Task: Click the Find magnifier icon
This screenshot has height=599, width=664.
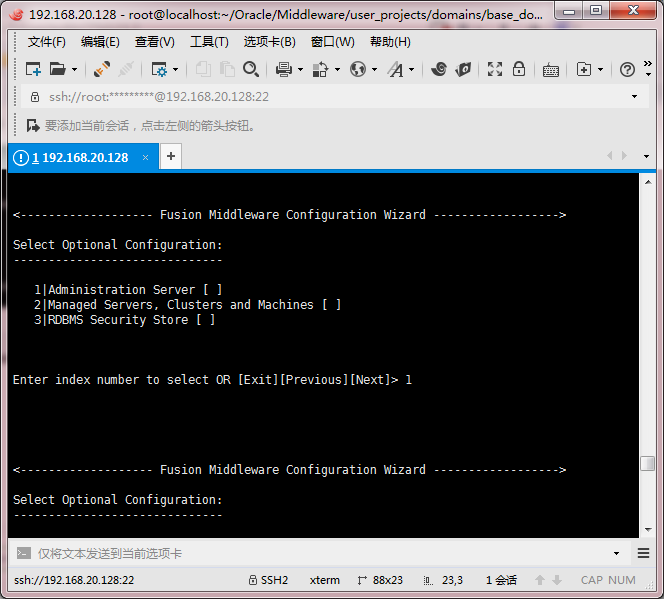Action: 251,69
